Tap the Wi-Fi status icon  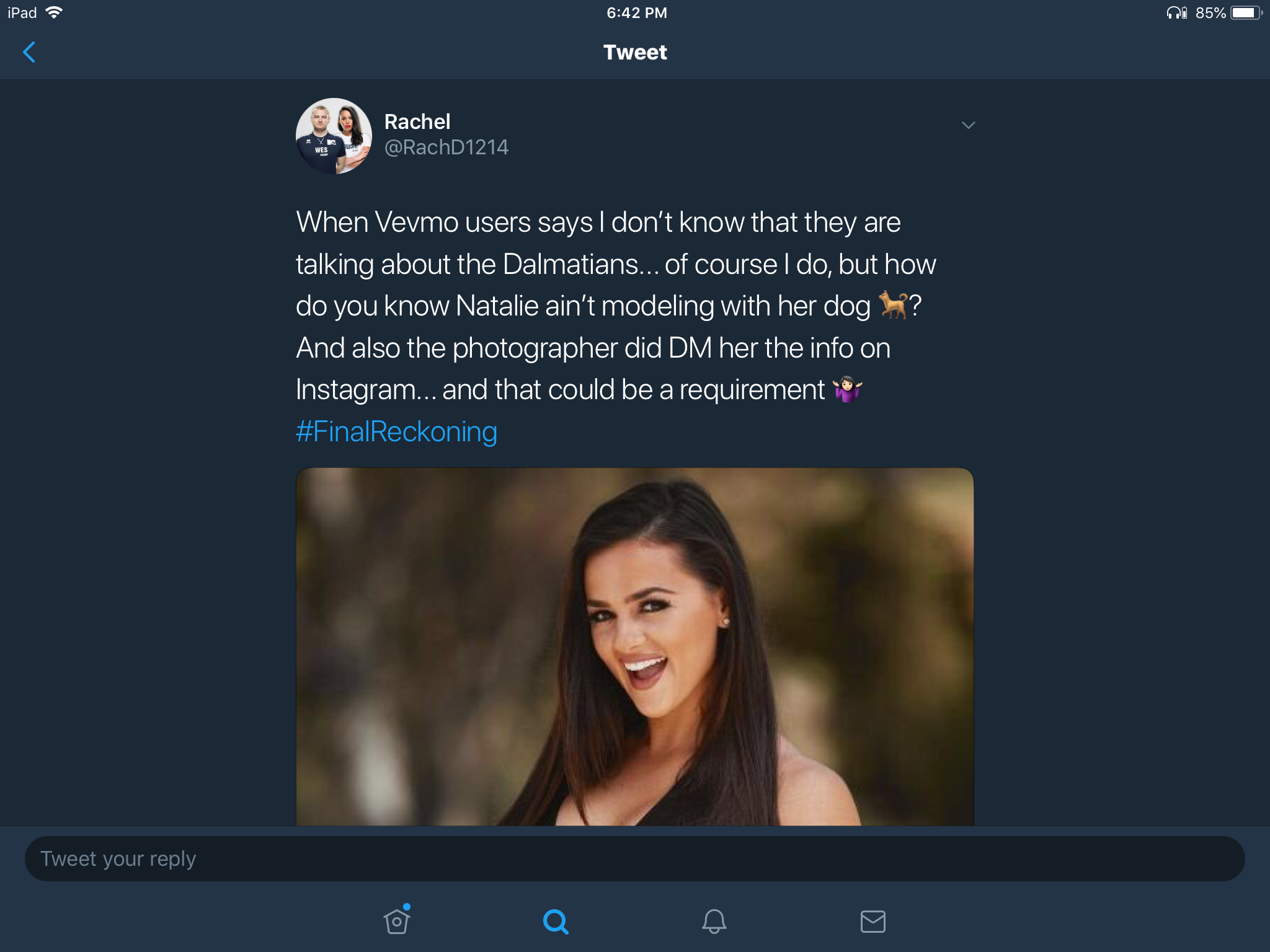pos(55,12)
